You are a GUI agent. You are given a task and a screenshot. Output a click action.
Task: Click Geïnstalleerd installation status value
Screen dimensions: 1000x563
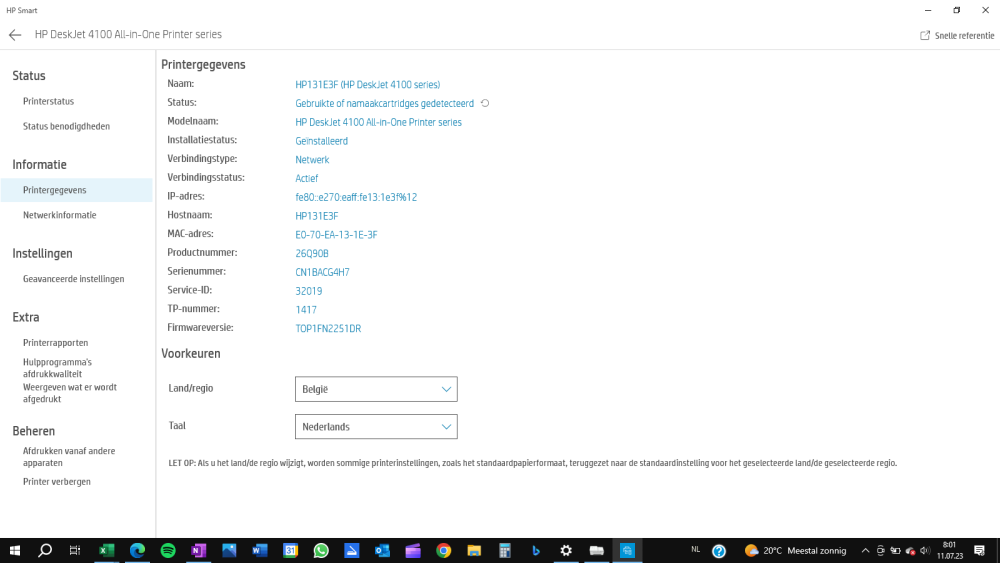321,141
